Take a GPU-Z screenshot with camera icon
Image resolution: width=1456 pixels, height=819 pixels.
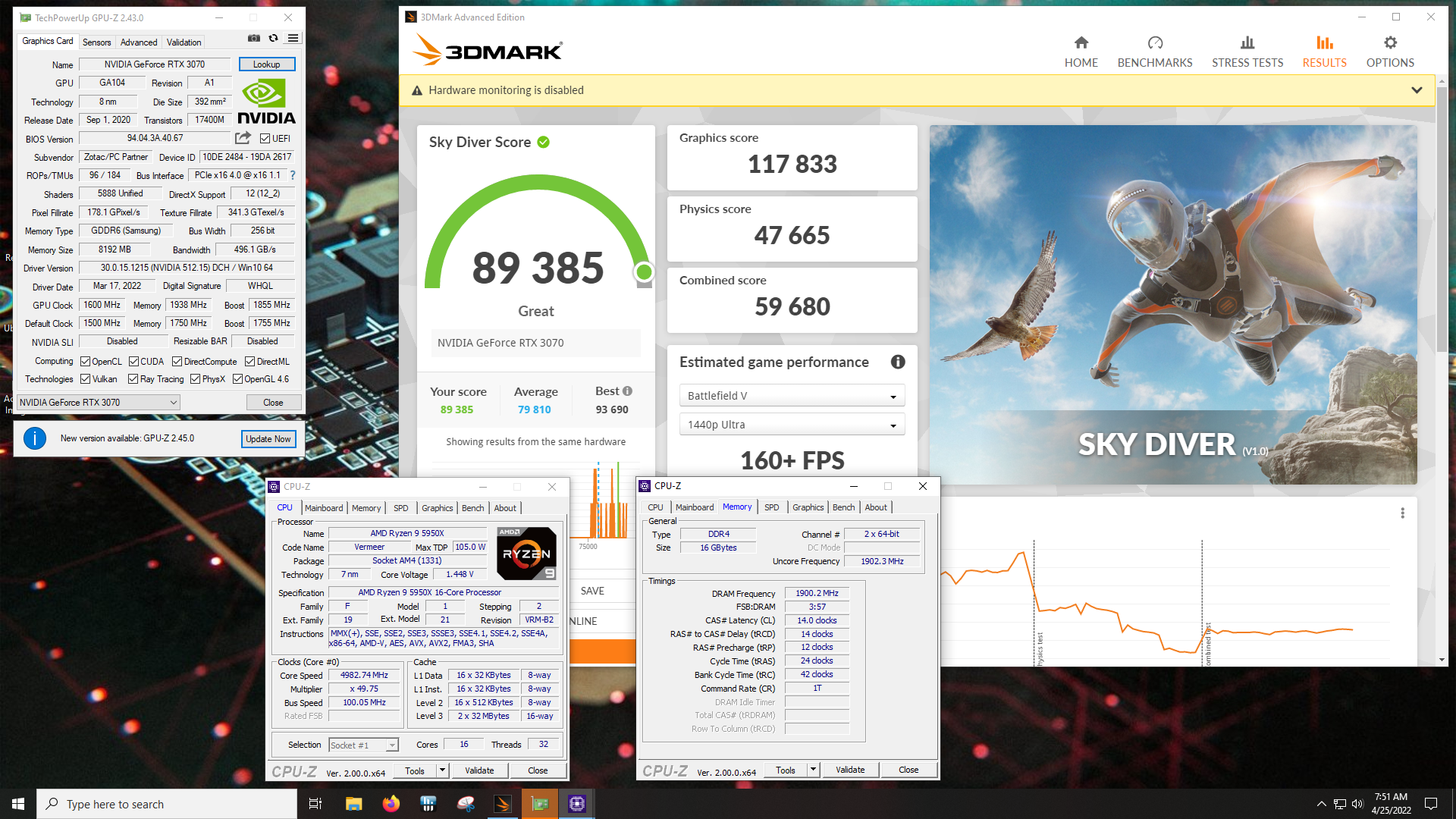(254, 38)
